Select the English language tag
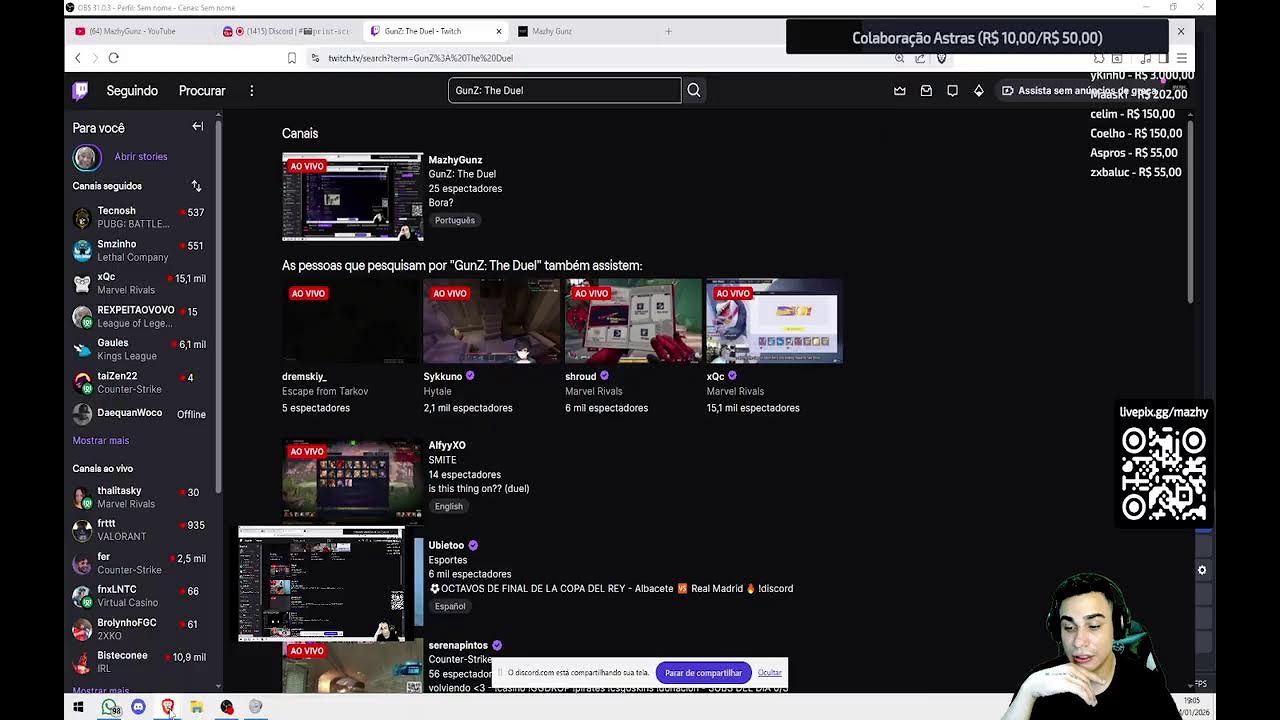1280x720 pixels. (448, 506)
